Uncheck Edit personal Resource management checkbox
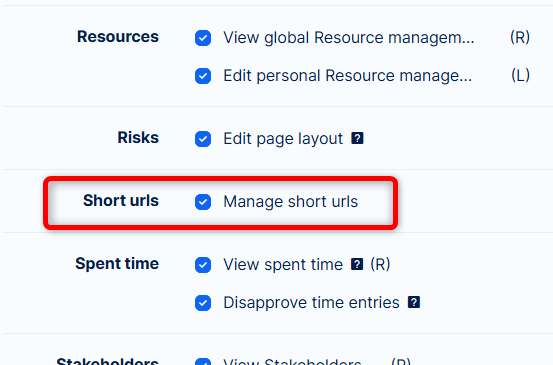This screenshot has width=553, height=365. [203, 76]
